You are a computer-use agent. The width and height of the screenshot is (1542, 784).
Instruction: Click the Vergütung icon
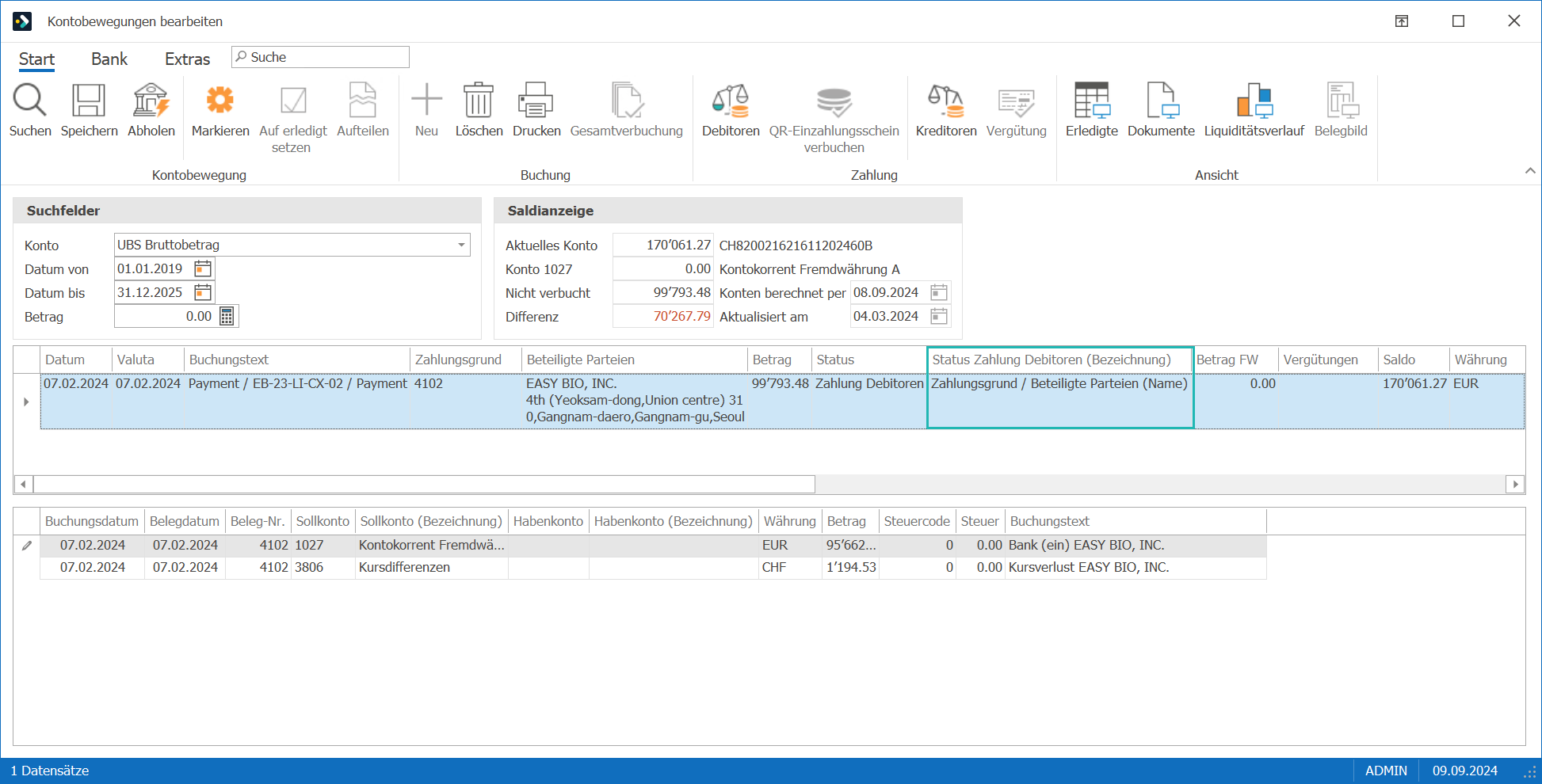1017,102
